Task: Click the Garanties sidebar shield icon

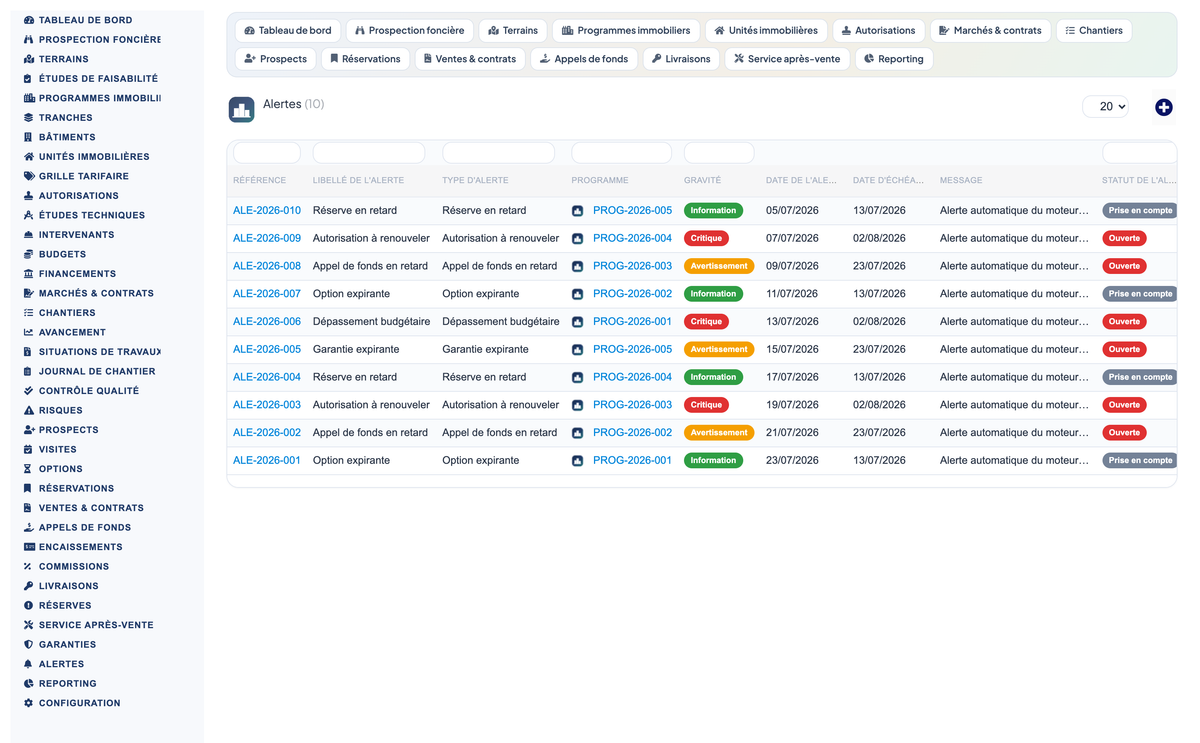Action: tap(29, 644)
